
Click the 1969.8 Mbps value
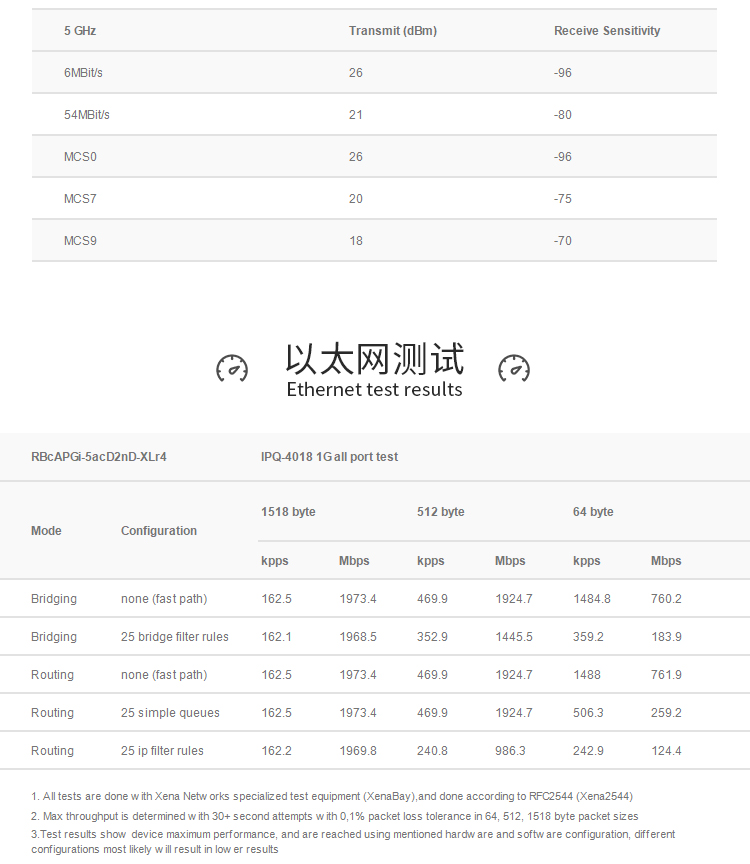358,751
